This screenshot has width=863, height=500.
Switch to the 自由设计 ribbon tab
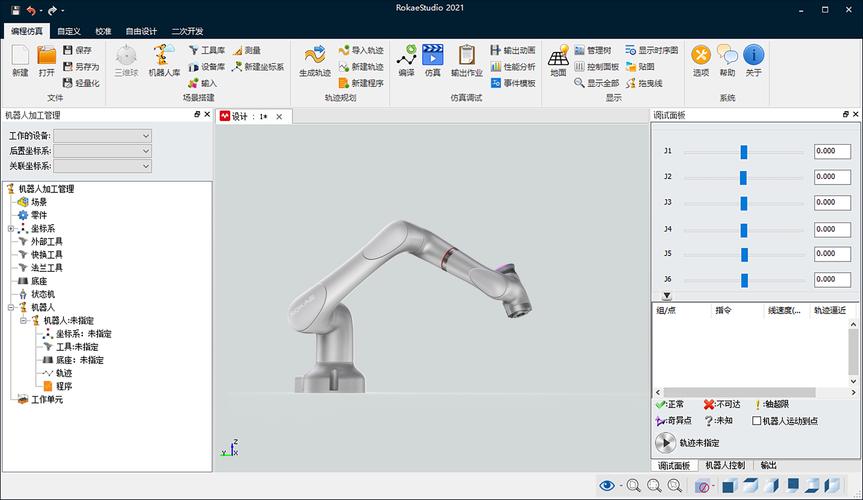pyautogui.click(x=141, y=31)
